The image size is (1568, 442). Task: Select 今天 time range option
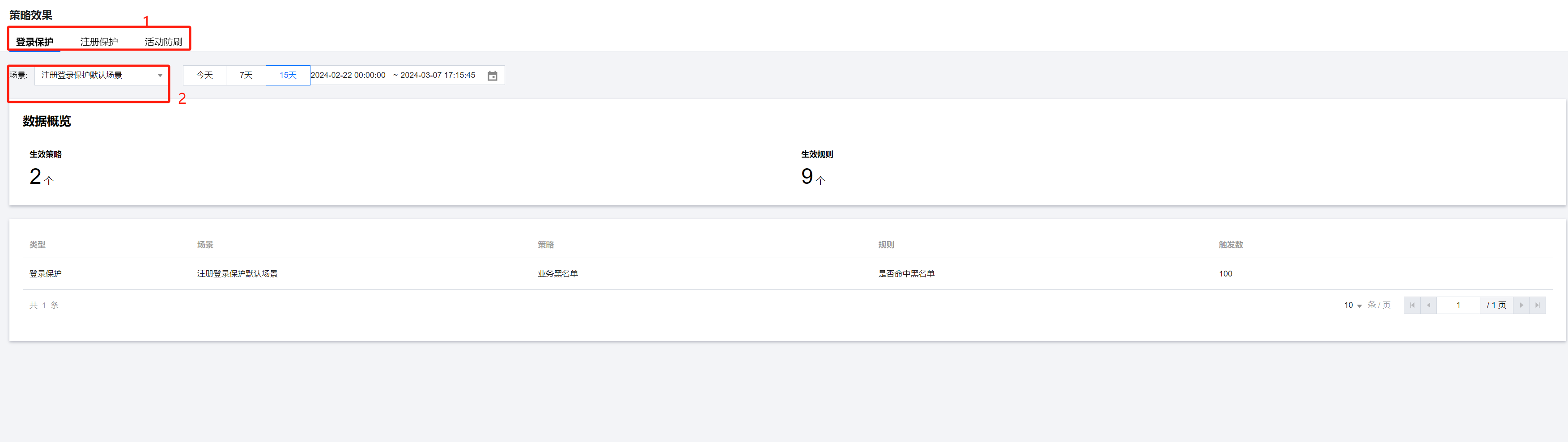point(204,75)
